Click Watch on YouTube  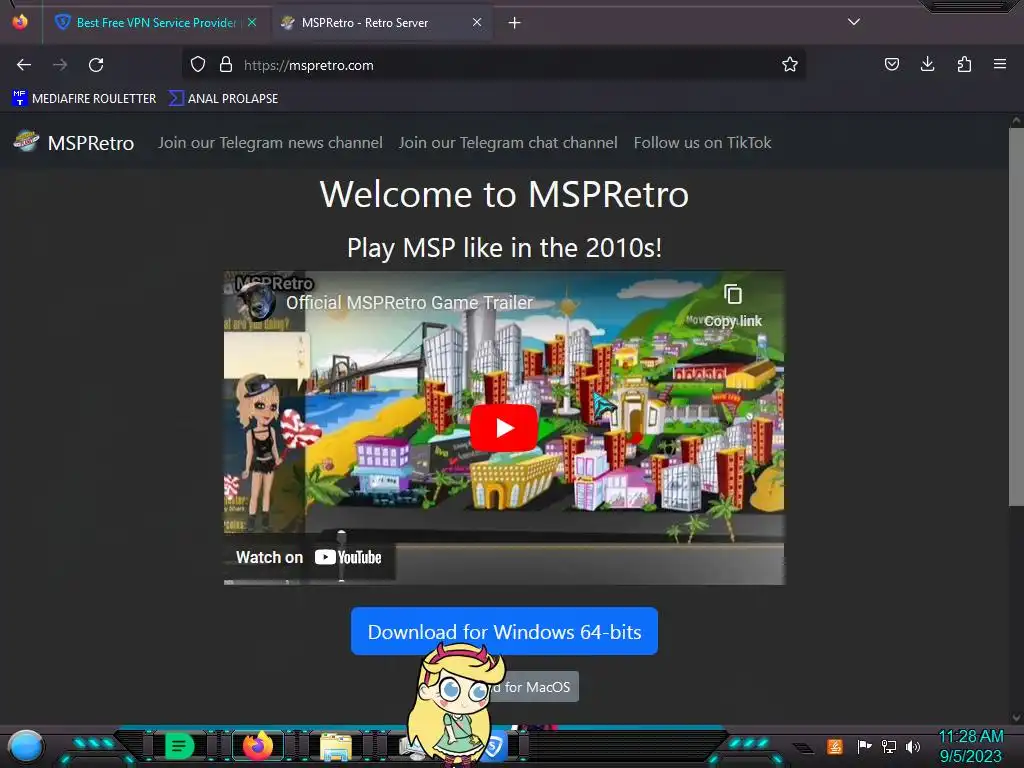[309, 557]
